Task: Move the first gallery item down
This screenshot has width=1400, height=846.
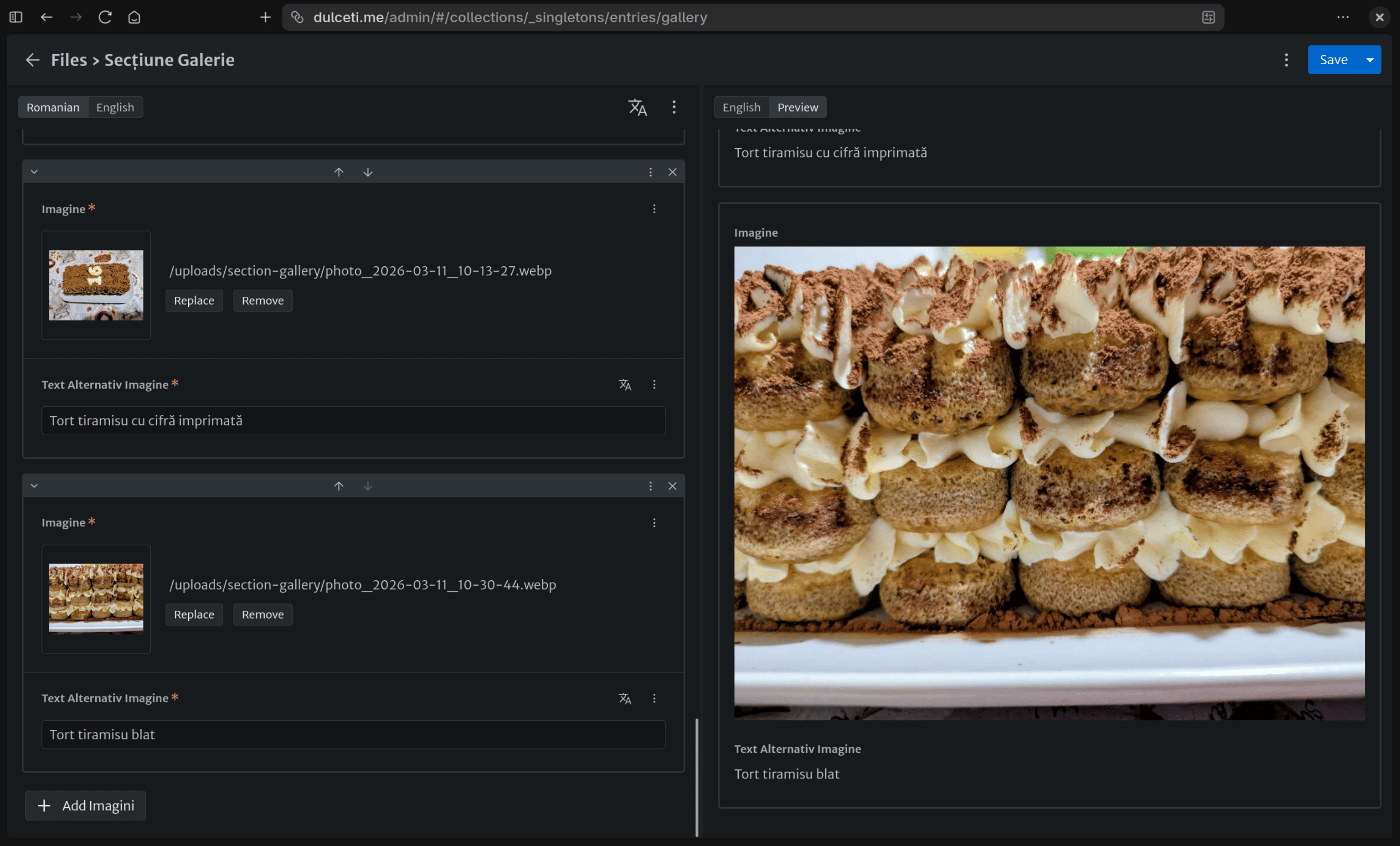Action: (368, 172)
